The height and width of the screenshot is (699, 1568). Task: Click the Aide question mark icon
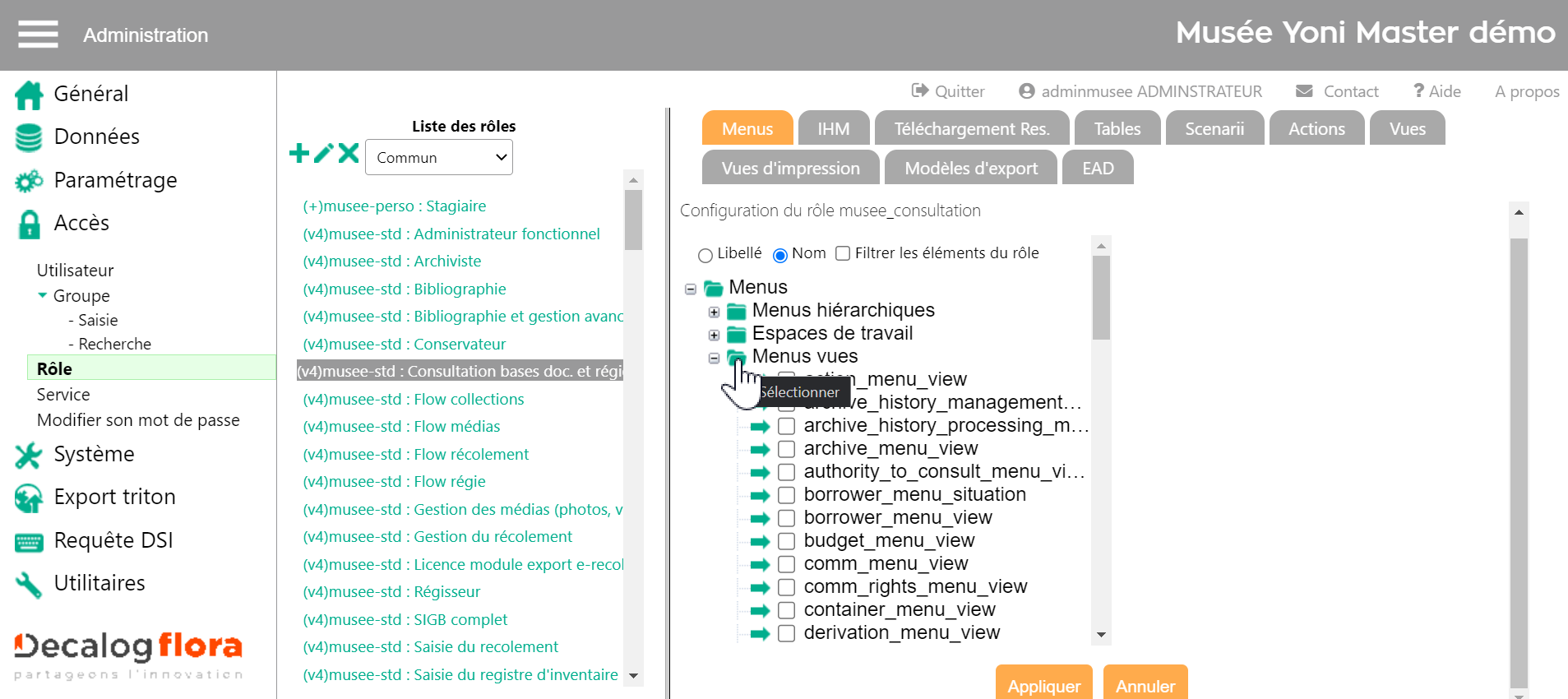coord(1418,90)
